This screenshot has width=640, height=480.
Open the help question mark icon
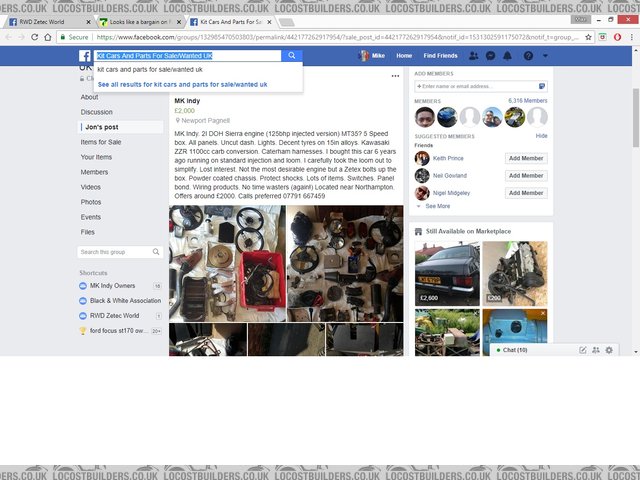pyautogui.click(x=528, y=56)
